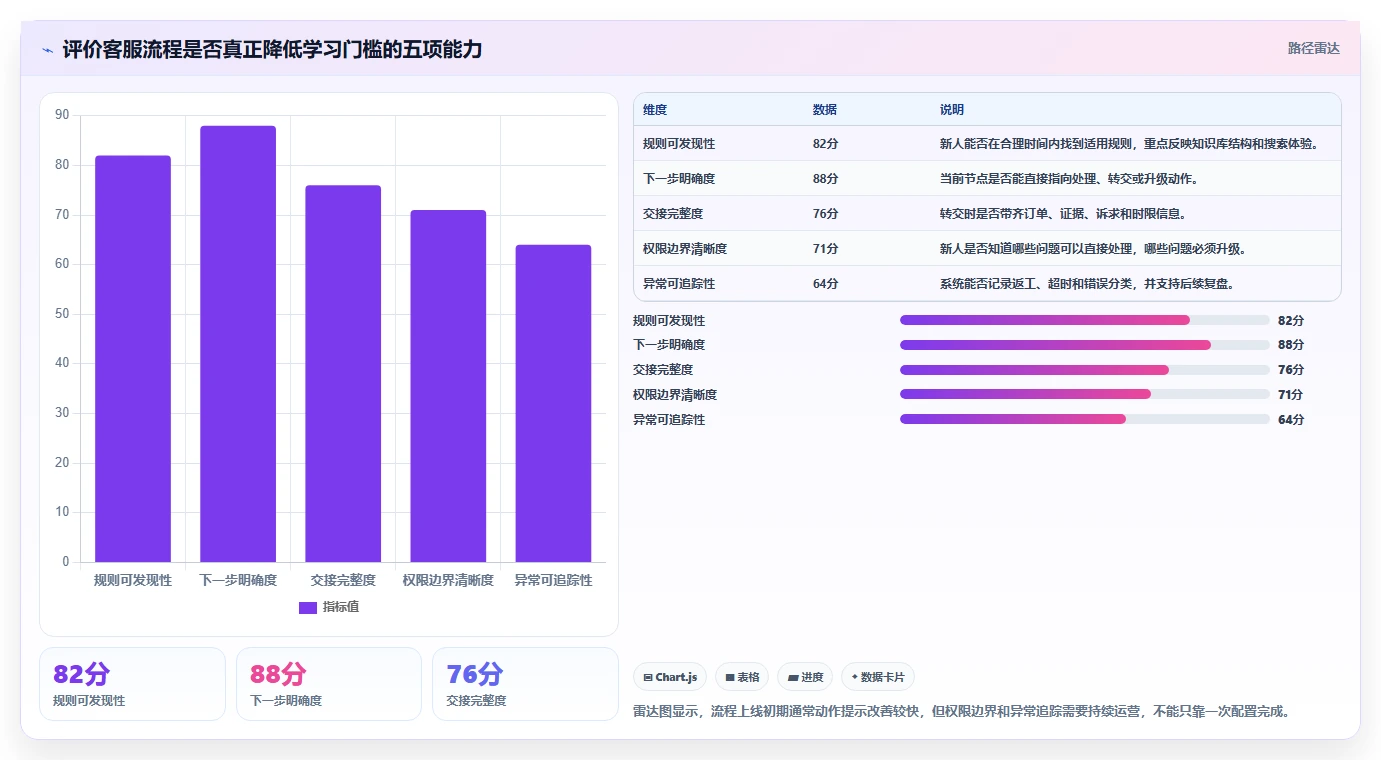The height and width of the screenshot is (760, 1381).
Task: Click the 下一步明确度 progress bar at 88分
Action: 1085,345
